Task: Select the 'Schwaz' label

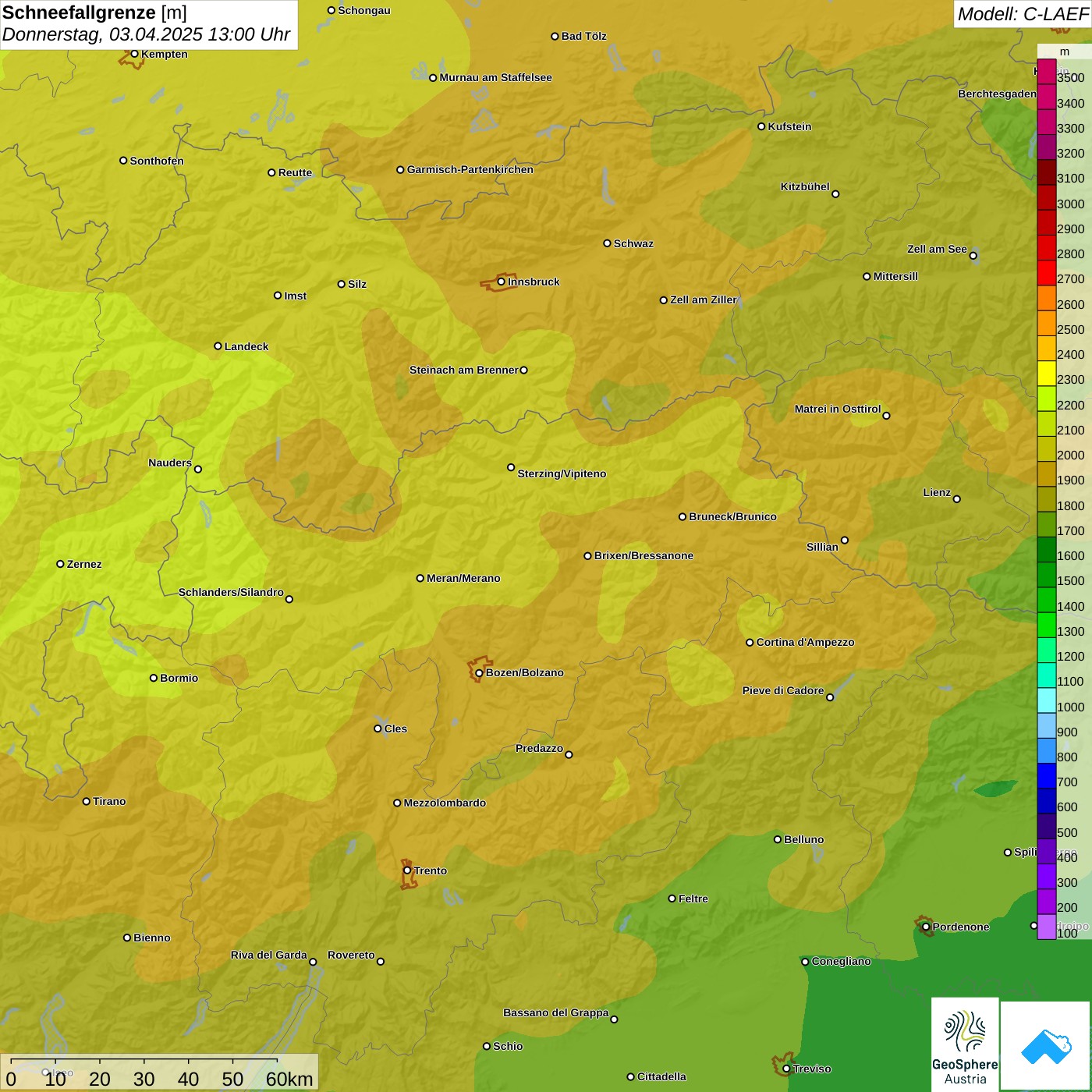Action: click(x=633, y=243)
